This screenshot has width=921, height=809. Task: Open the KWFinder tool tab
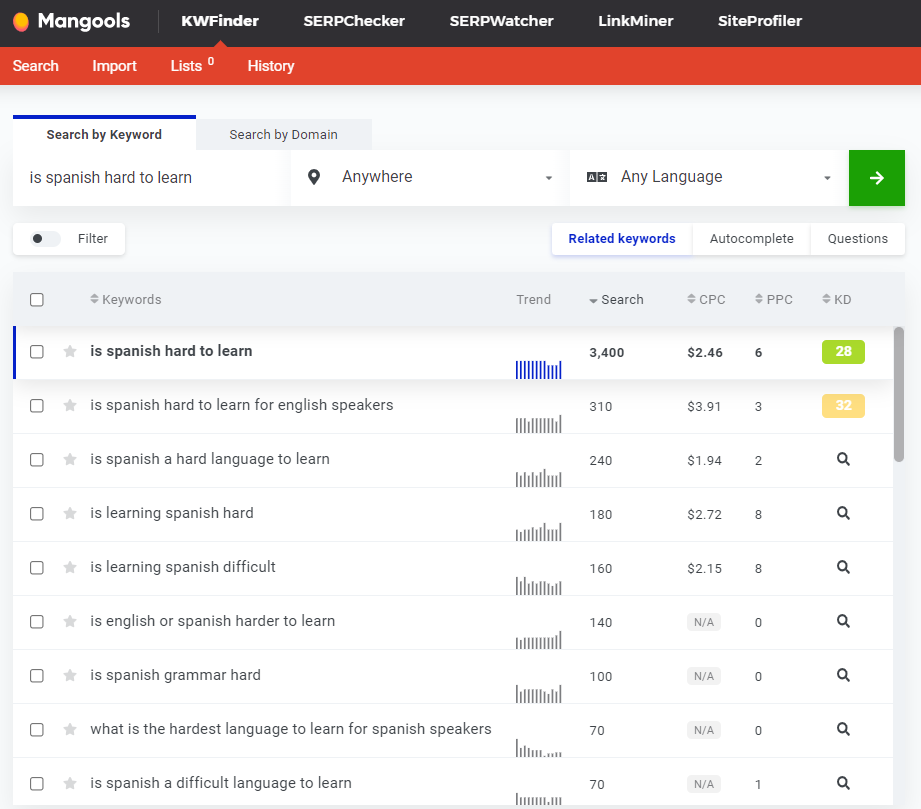pyautogui.click(x=220, y=21)
